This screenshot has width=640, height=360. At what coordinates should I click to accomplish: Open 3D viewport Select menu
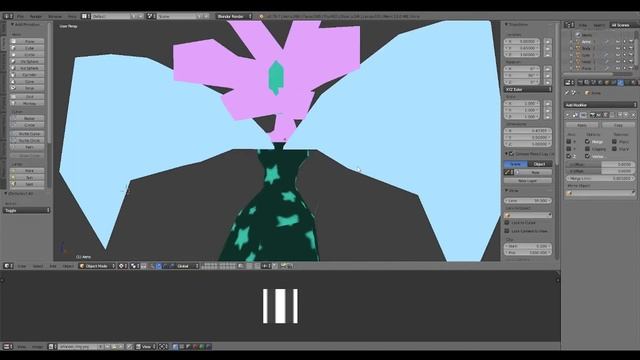click(x=38, y=266)
